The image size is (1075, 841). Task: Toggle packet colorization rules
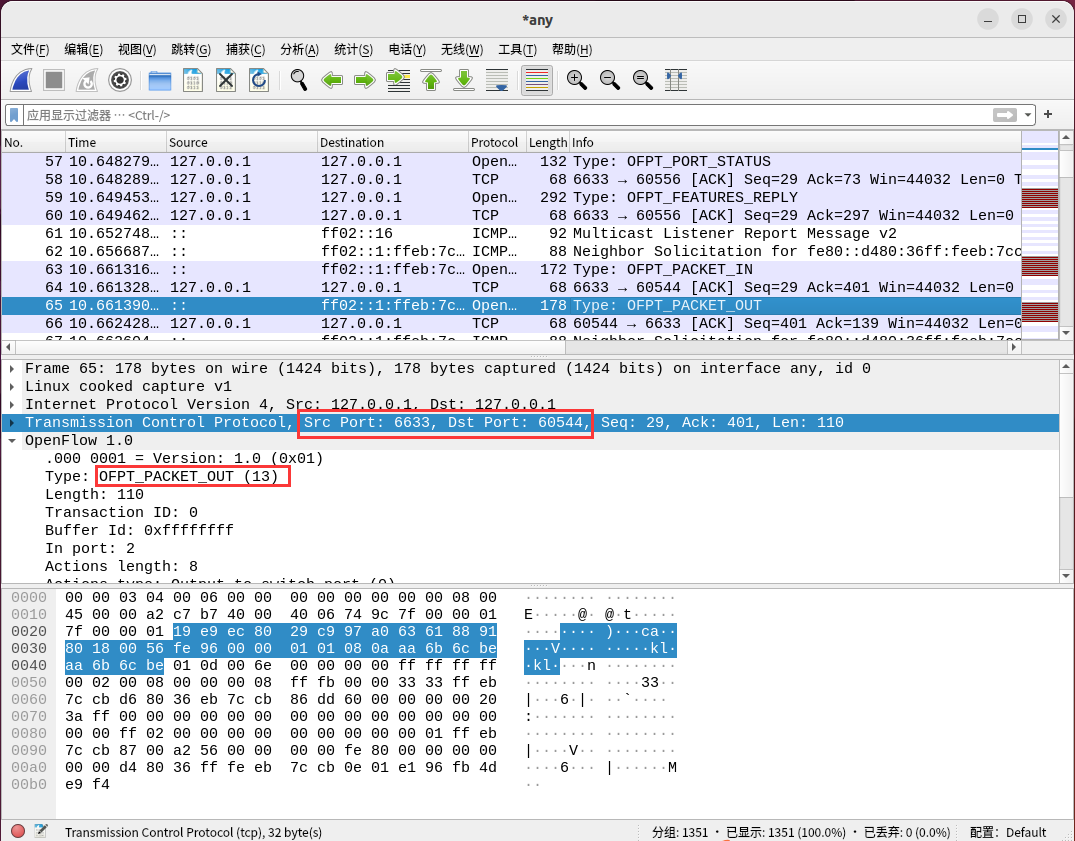pos(537,80)
